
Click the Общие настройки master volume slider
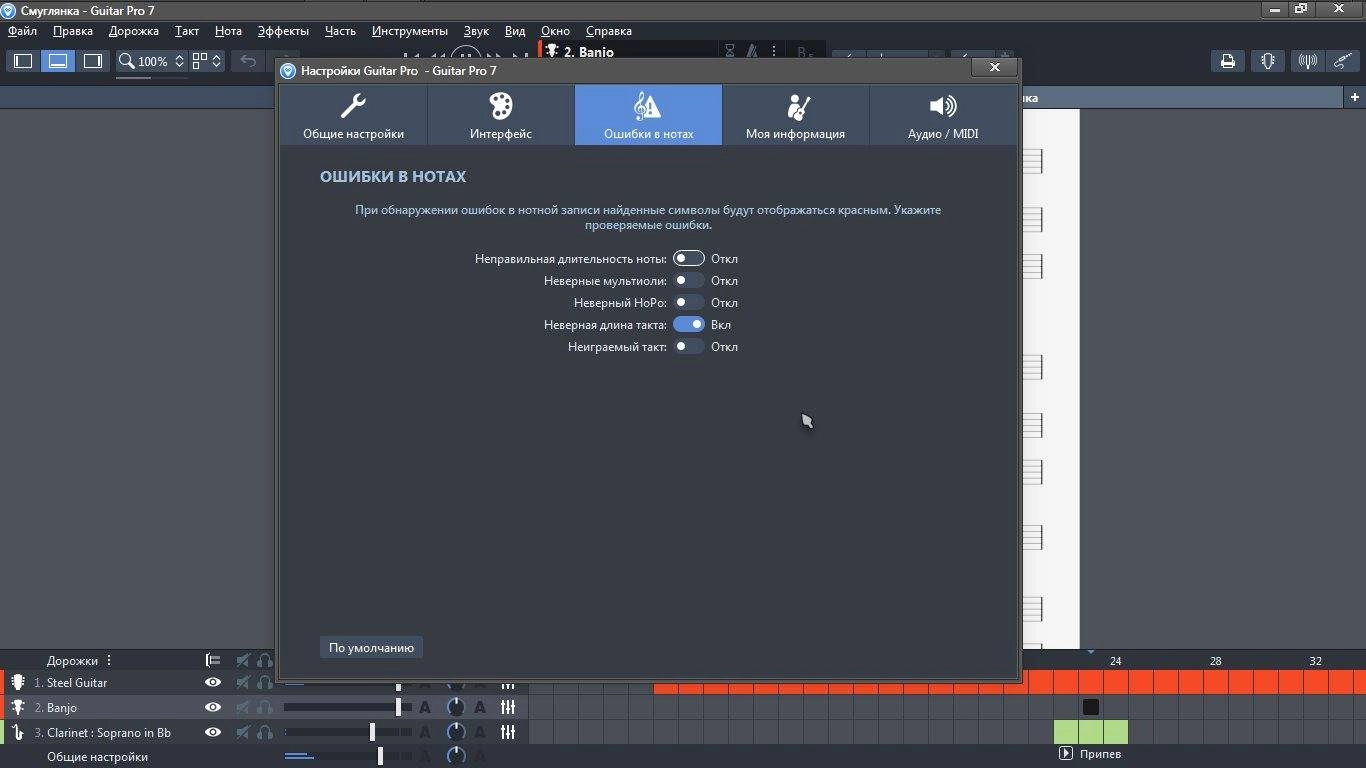(x=380, y=756)
